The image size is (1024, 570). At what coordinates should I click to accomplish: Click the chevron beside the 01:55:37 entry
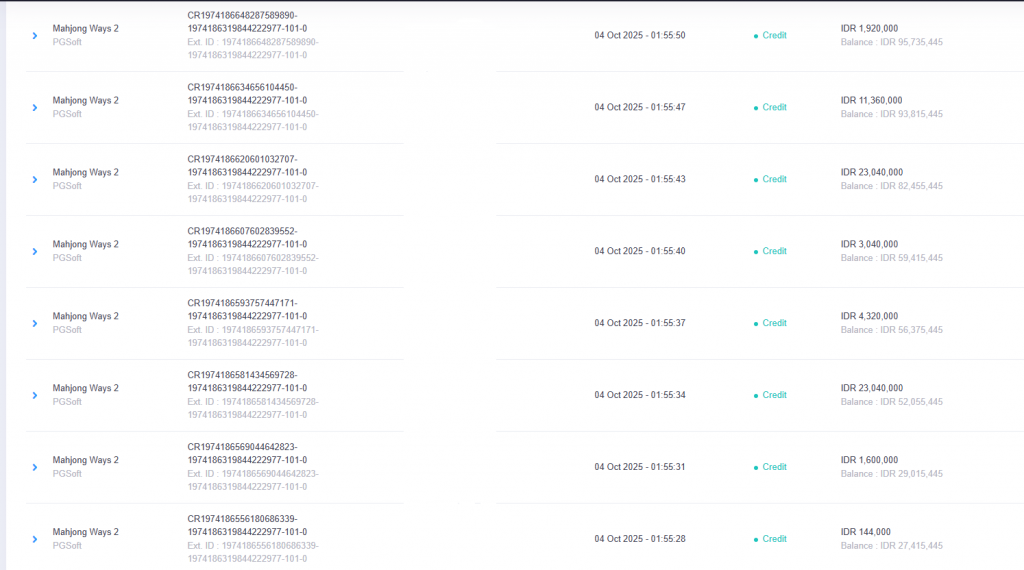tap(35, 324)
